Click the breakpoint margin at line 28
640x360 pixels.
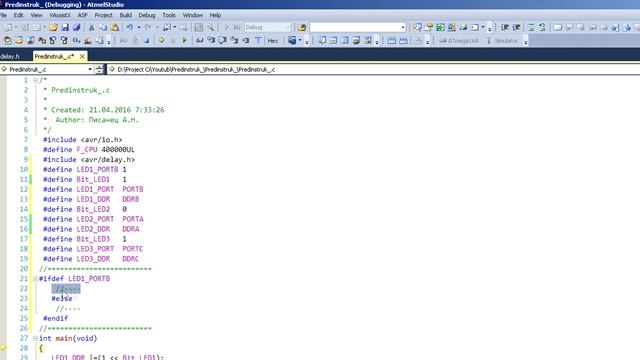click(3, 348)
